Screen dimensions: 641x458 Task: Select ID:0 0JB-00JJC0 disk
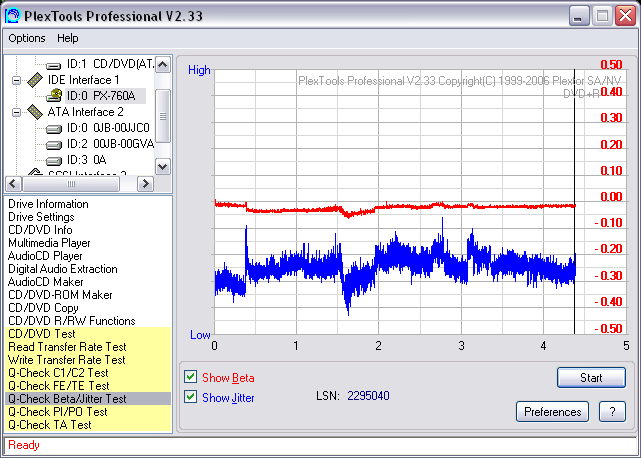point(108,128)
